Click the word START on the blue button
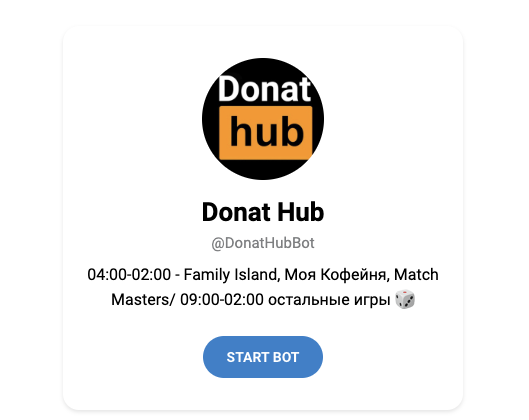Image resolution: width=529 pixels, height=420 pixels. [246, 357]
